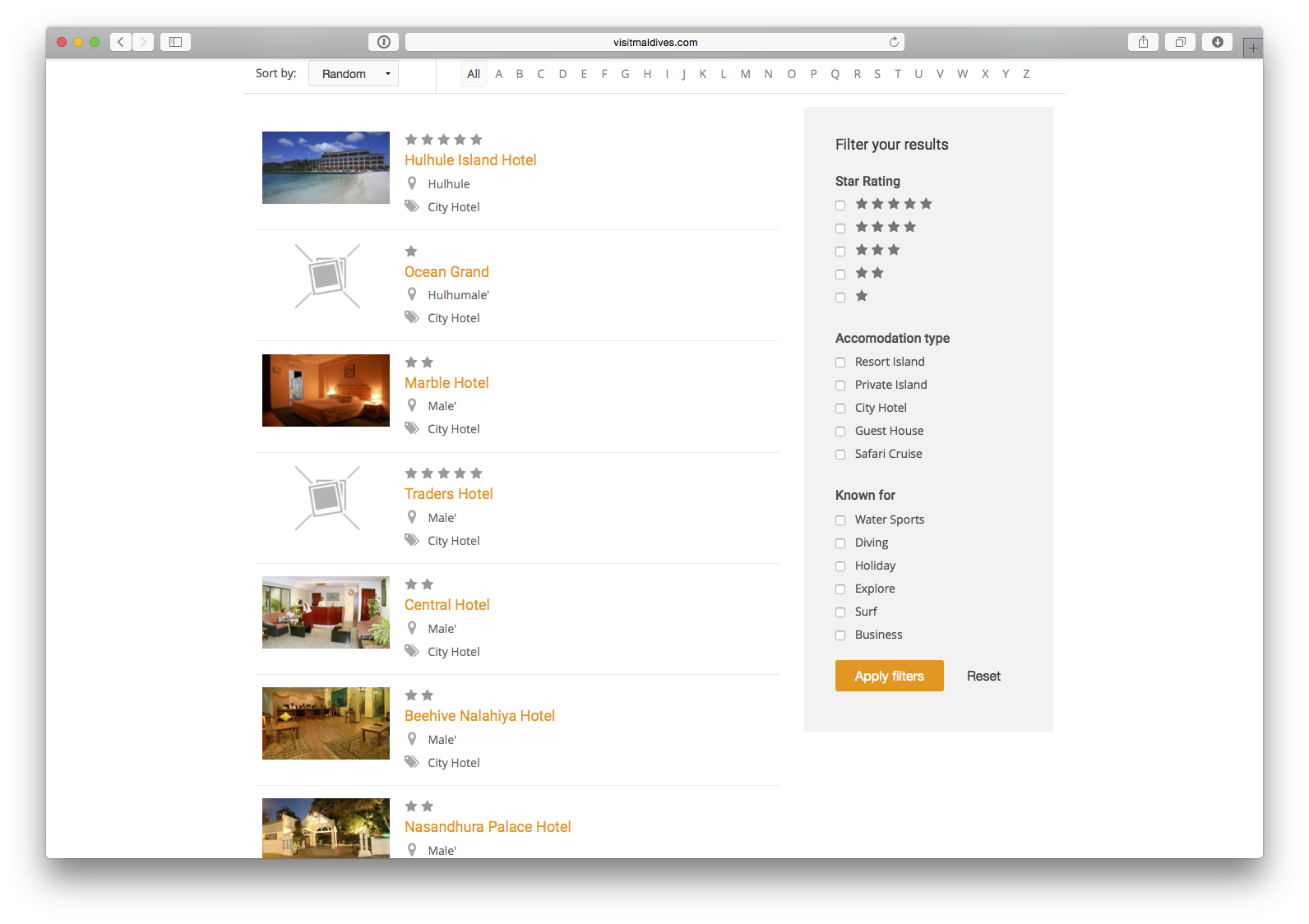Click tag icon in Beehive Nalahiya Hotel row
Image resolution: width=1309 pixels, height=924 pixels.
[x=412, y=762]
